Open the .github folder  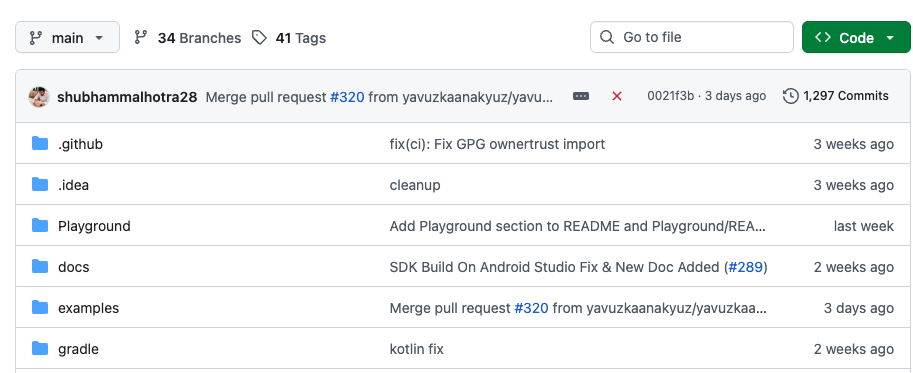click(80, 144)
